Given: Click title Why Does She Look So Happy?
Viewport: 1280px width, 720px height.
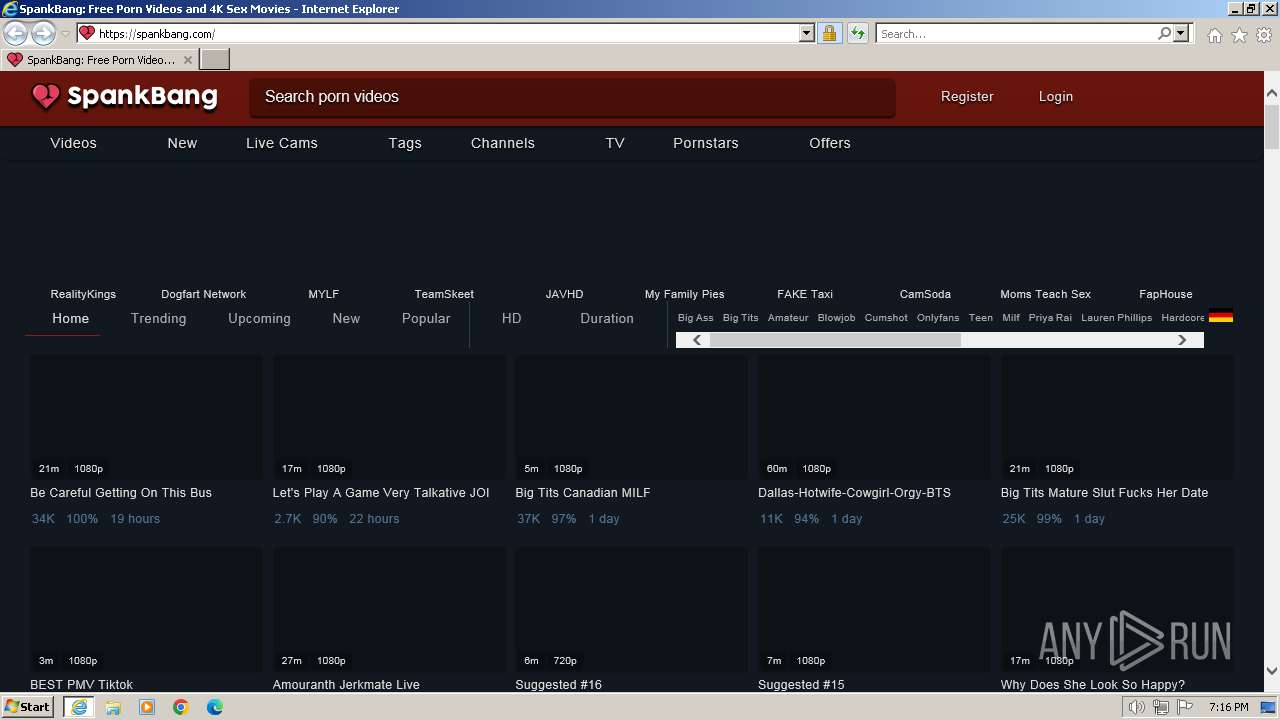Looking at the screenshot, I should 1093,685.
